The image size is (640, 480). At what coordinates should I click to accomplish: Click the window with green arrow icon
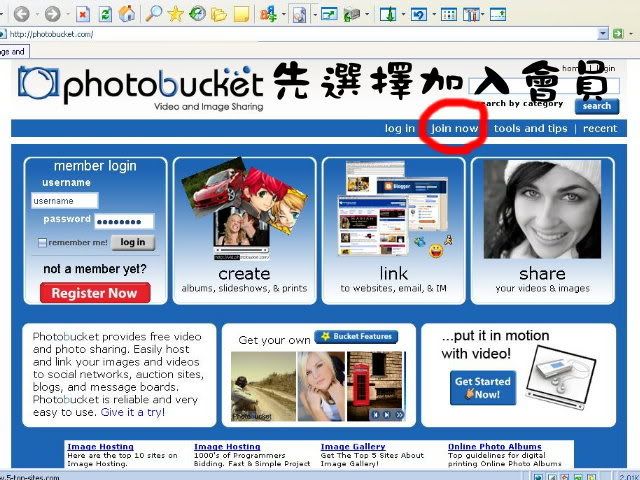pos(329,15)
